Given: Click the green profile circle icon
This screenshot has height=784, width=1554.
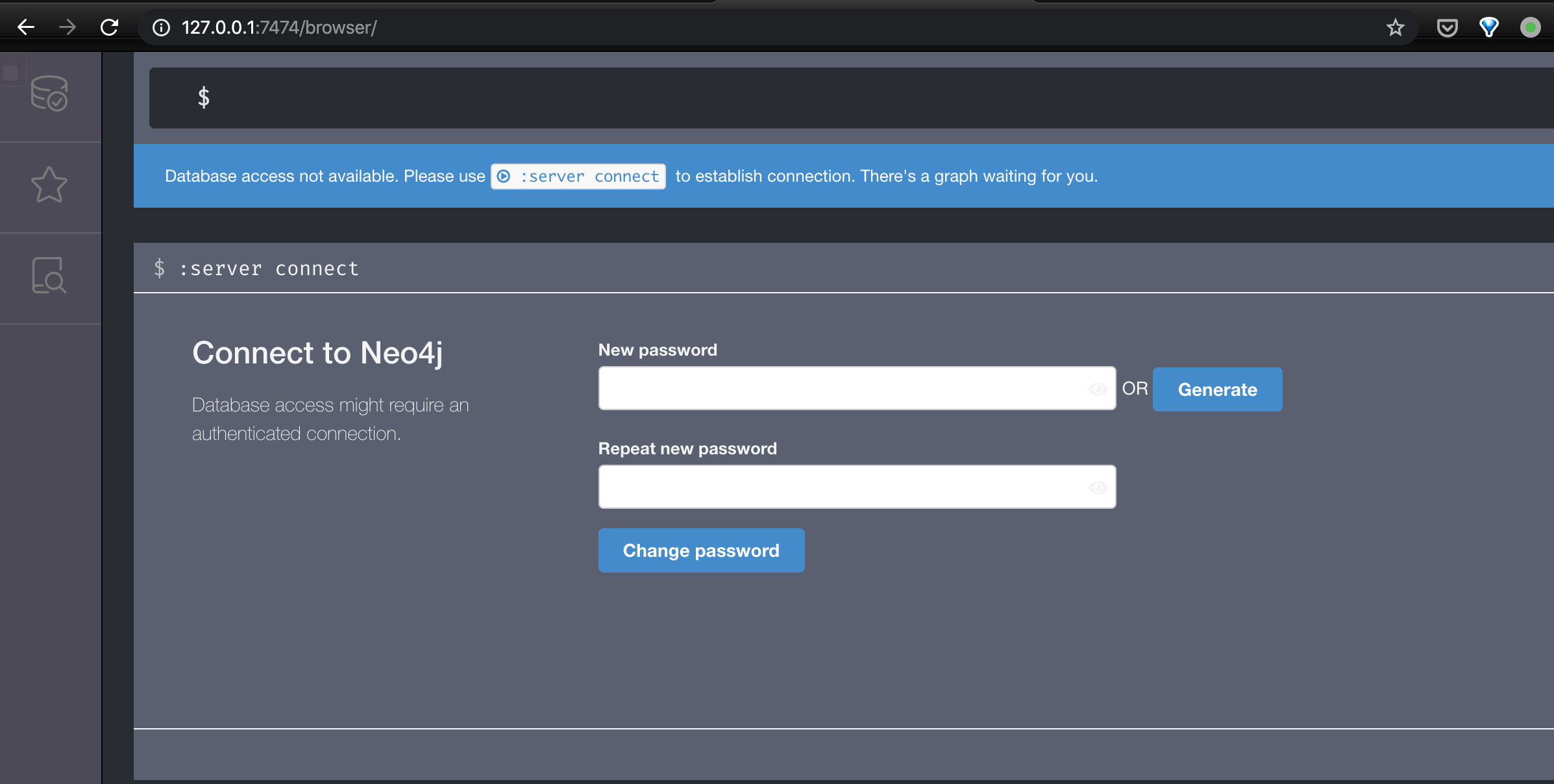Looking at the screenshot, I should [1530, 27].
